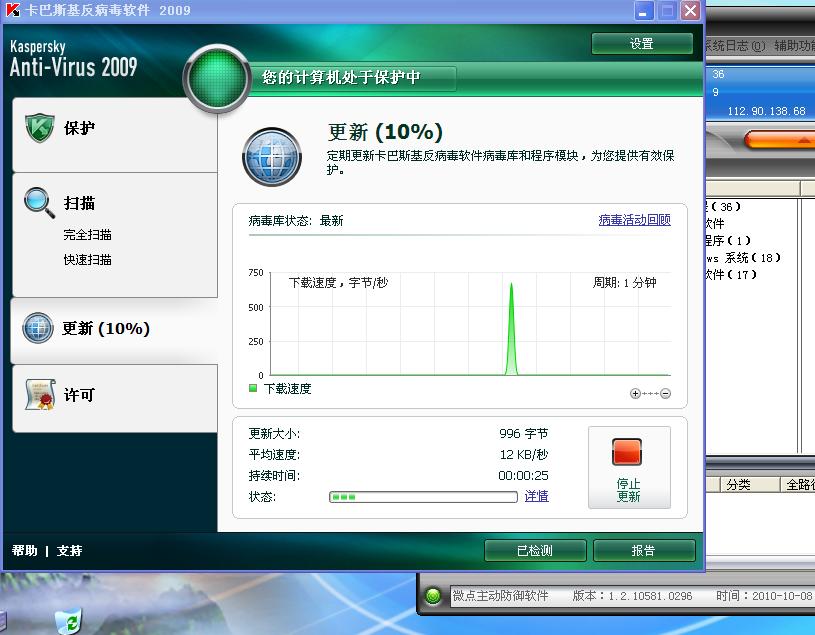Select 程序 (1) row in background window

point(728,241)
